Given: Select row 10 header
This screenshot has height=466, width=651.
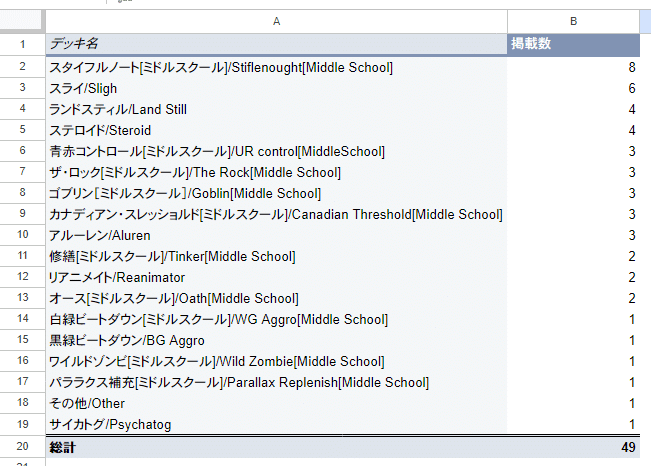Looking at the screenshot, I should point(22,235).
